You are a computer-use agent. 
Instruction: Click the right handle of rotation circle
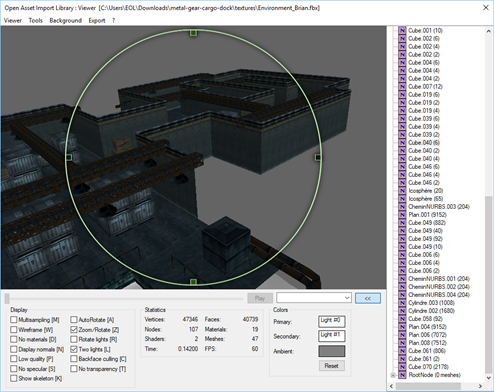click(318, 157)
